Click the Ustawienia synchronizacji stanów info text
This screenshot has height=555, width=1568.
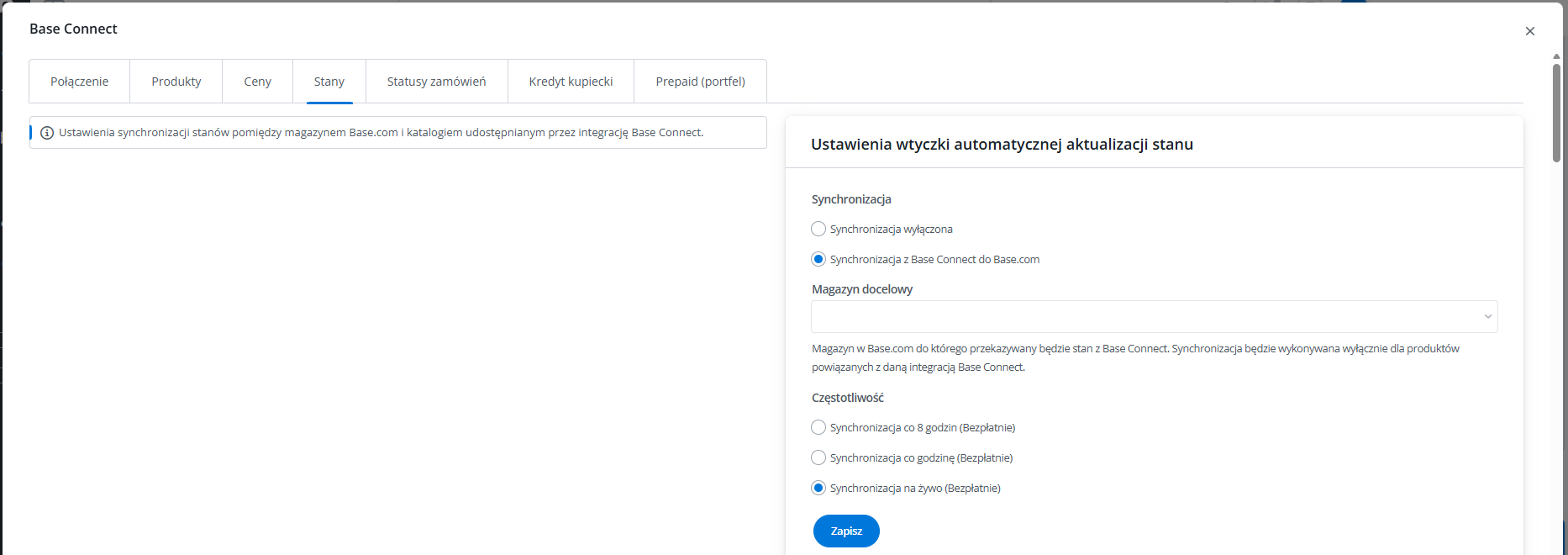point(381,133)
